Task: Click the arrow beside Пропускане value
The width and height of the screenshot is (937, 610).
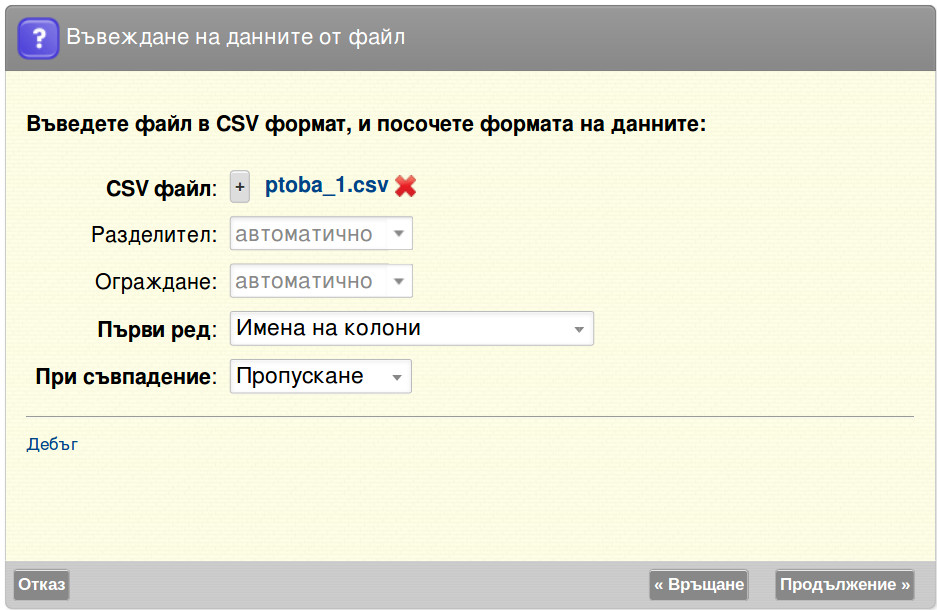Action: pos(397,377)
